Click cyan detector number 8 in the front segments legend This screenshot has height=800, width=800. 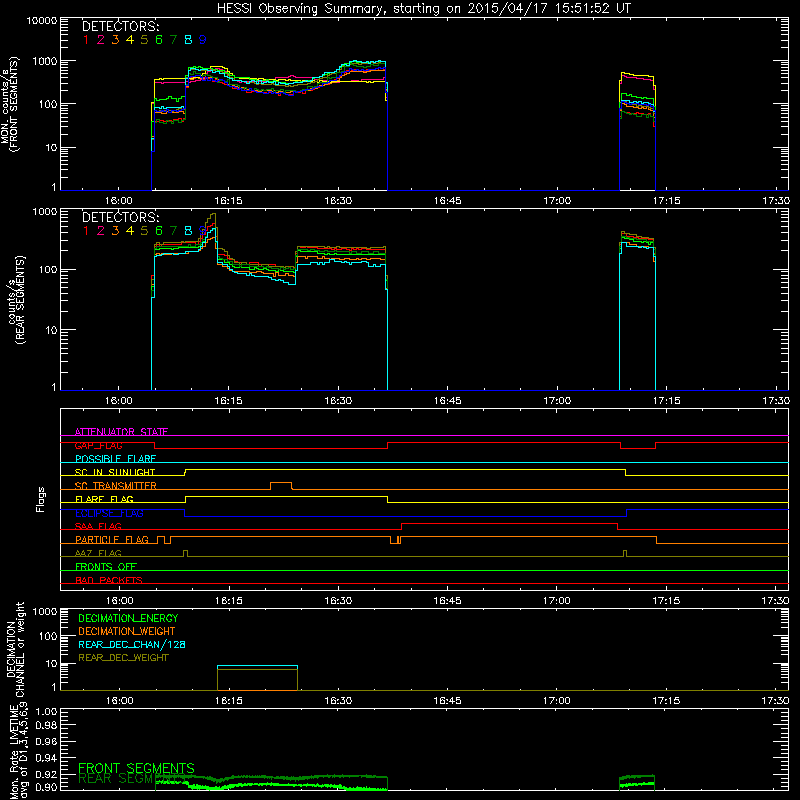coord(188,40)
